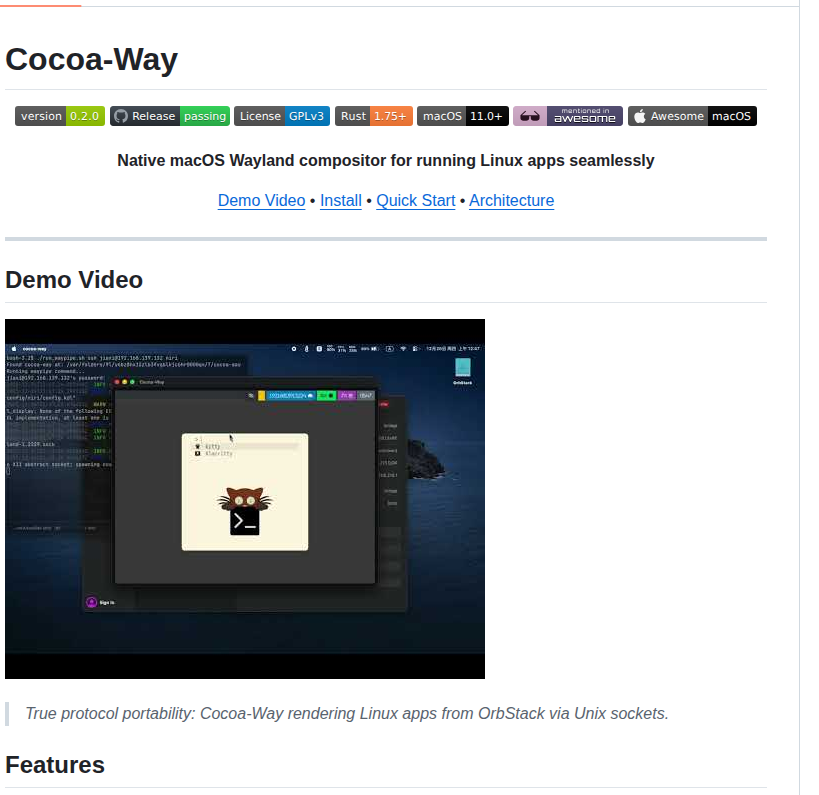This screenshot has height=795, width=819.
Task: Click the True protocol portability quote text
Action: click(x=347, y=714)
